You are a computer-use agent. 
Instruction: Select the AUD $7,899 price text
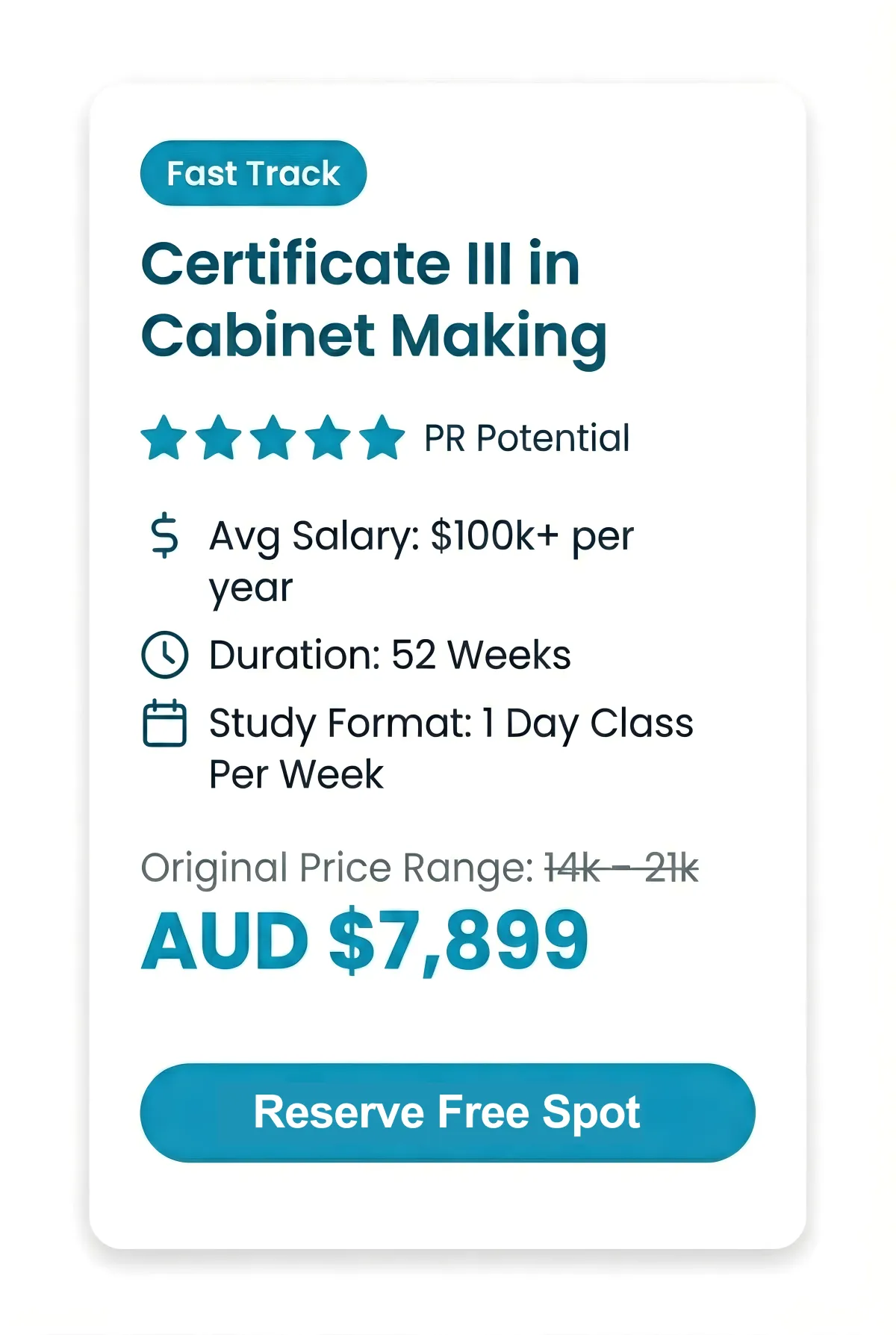[x=365, y=941]
